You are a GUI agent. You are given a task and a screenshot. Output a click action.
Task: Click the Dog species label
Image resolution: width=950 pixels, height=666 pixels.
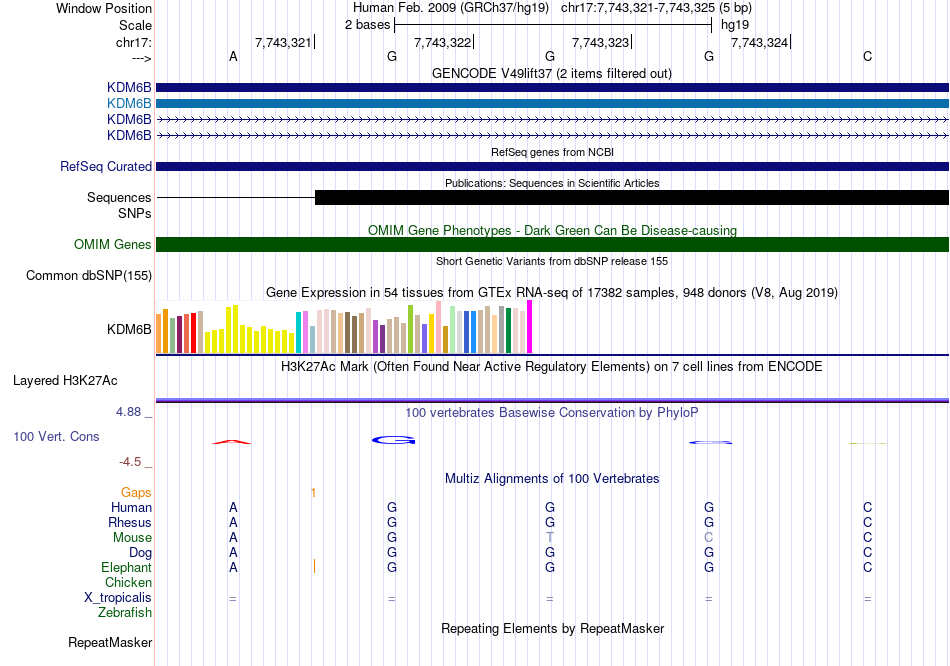pos(140,553)
